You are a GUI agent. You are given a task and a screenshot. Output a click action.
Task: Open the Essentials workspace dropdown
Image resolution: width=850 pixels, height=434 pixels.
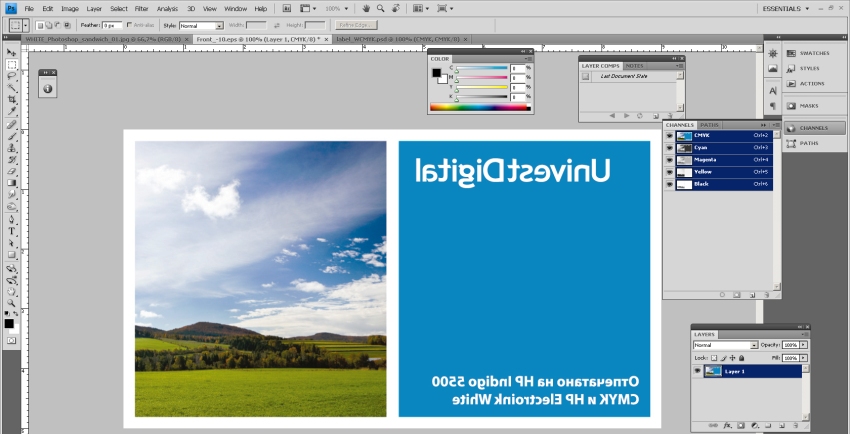pyautogui.click(x=785, y=9)
